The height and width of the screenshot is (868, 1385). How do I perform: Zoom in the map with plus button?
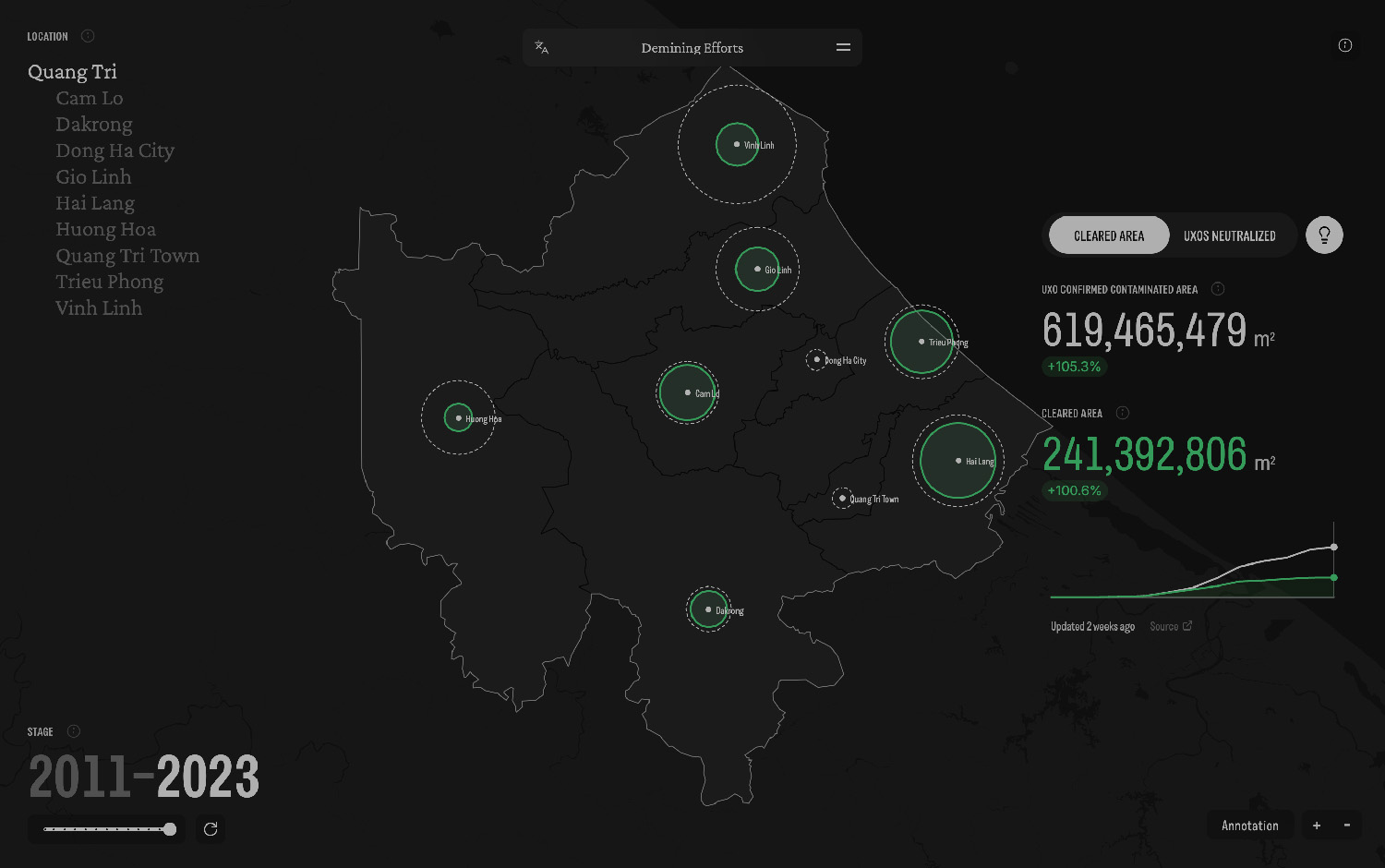[x=1317, y=826]
